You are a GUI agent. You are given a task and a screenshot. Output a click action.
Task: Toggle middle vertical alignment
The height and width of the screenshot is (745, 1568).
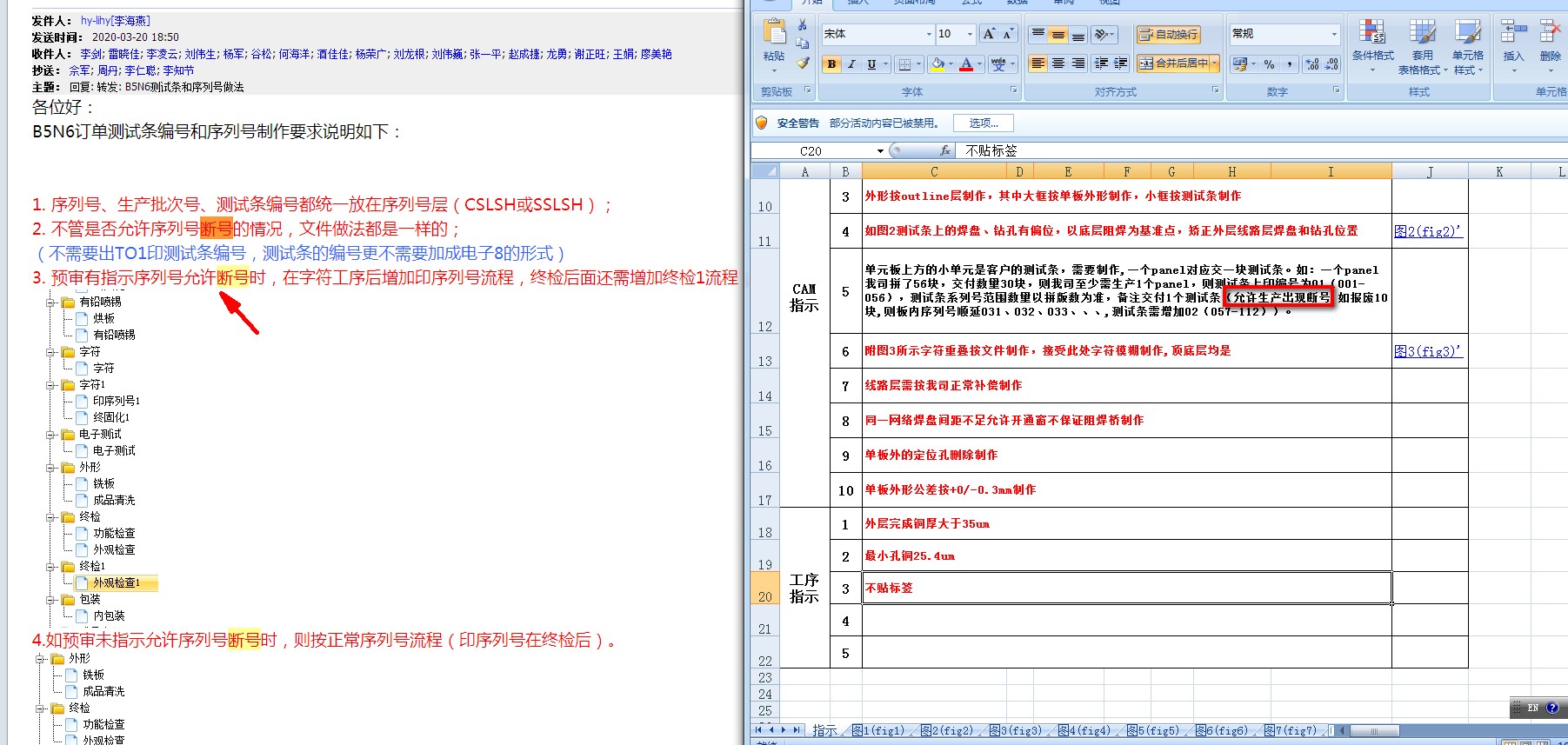tap(1058, 34)
